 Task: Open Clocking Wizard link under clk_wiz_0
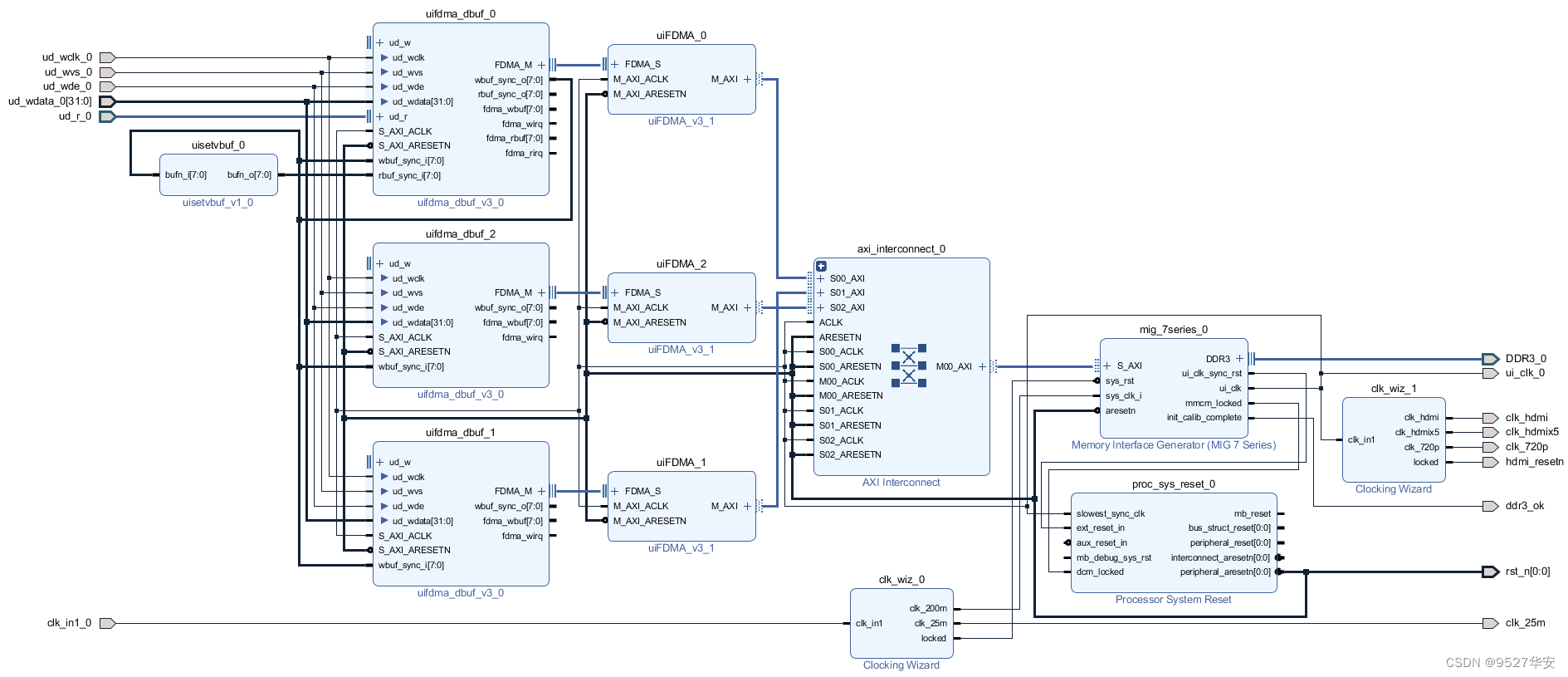[901, 665]
